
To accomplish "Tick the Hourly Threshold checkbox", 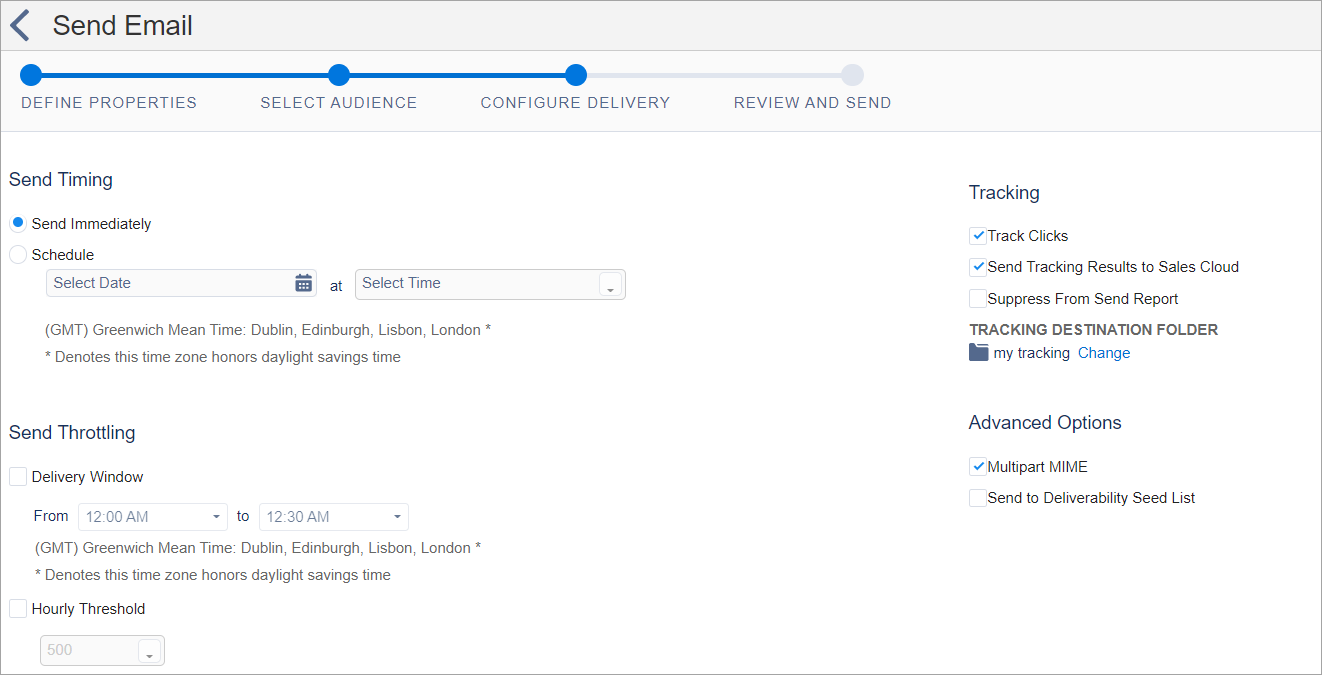I will point(18,608).
